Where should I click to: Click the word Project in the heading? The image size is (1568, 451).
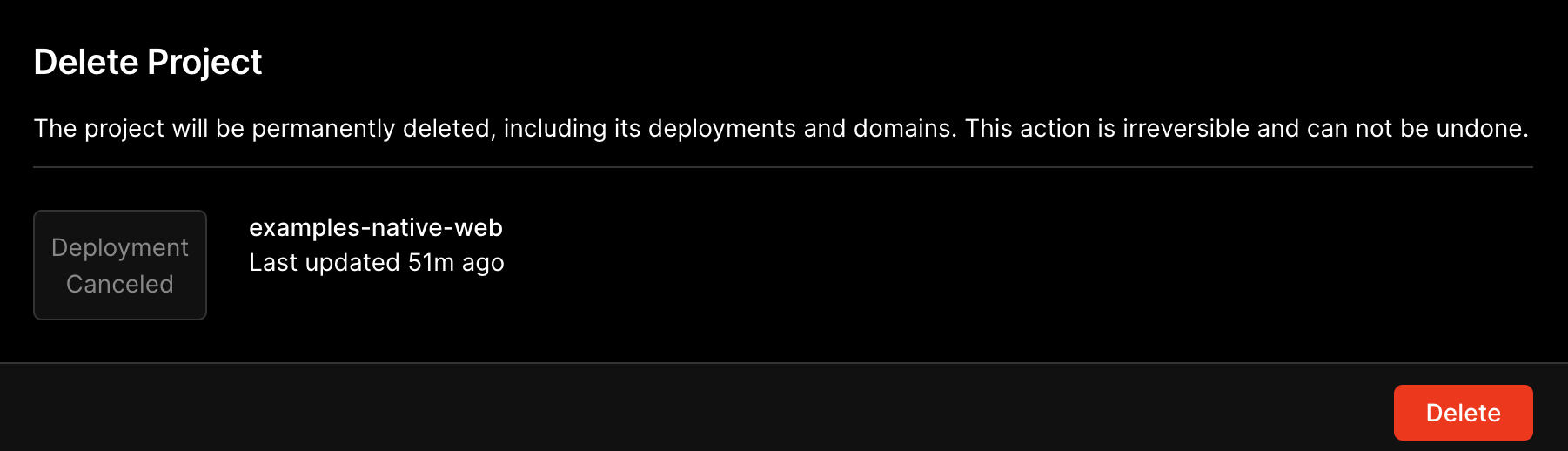[204, 63]
